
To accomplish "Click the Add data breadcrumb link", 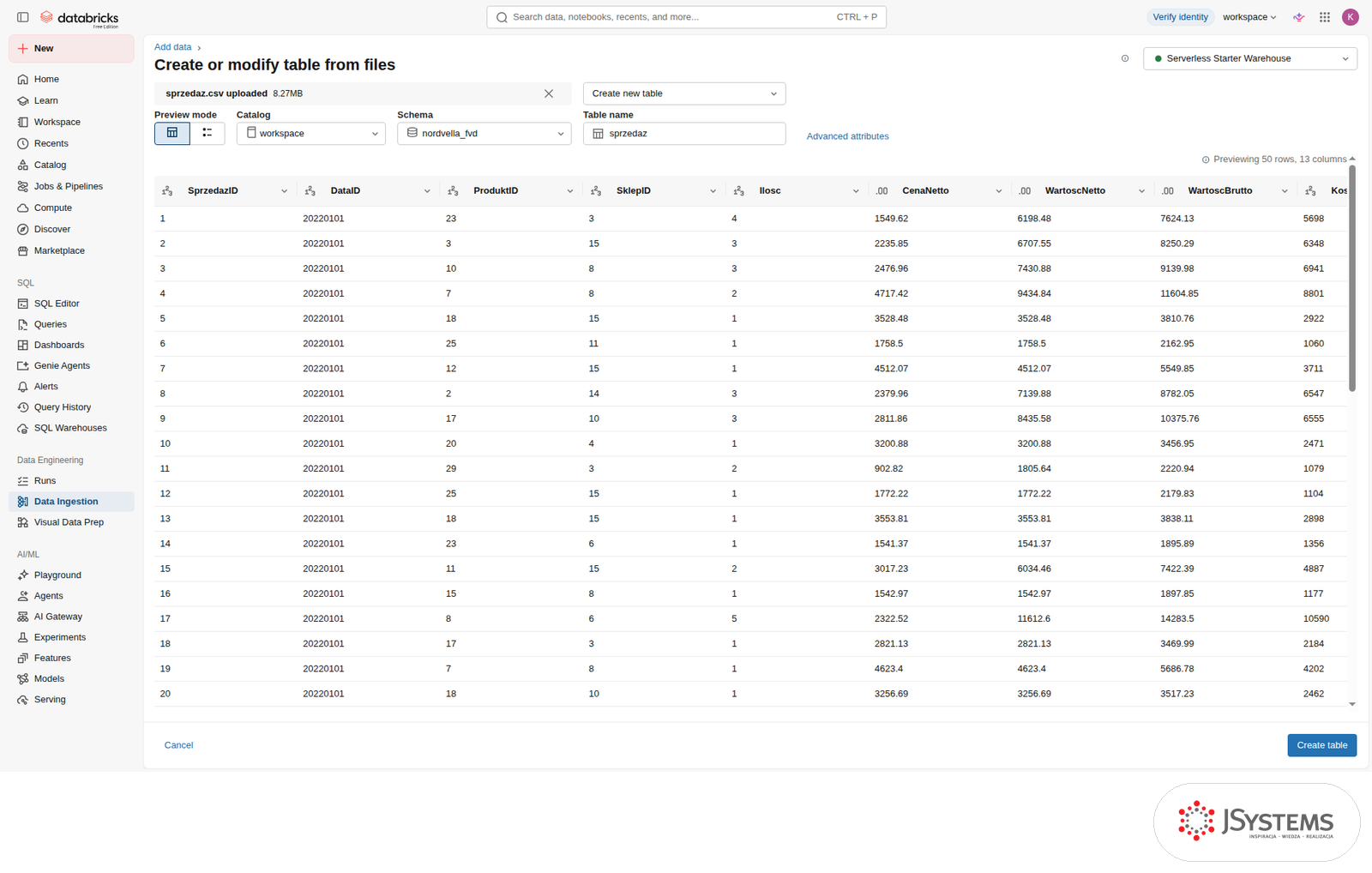I will (172, 47).
